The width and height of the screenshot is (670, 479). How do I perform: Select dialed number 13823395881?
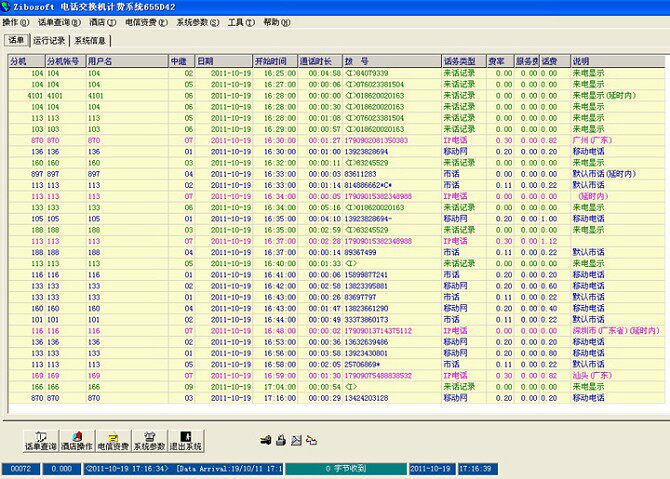tap(366, 286)
